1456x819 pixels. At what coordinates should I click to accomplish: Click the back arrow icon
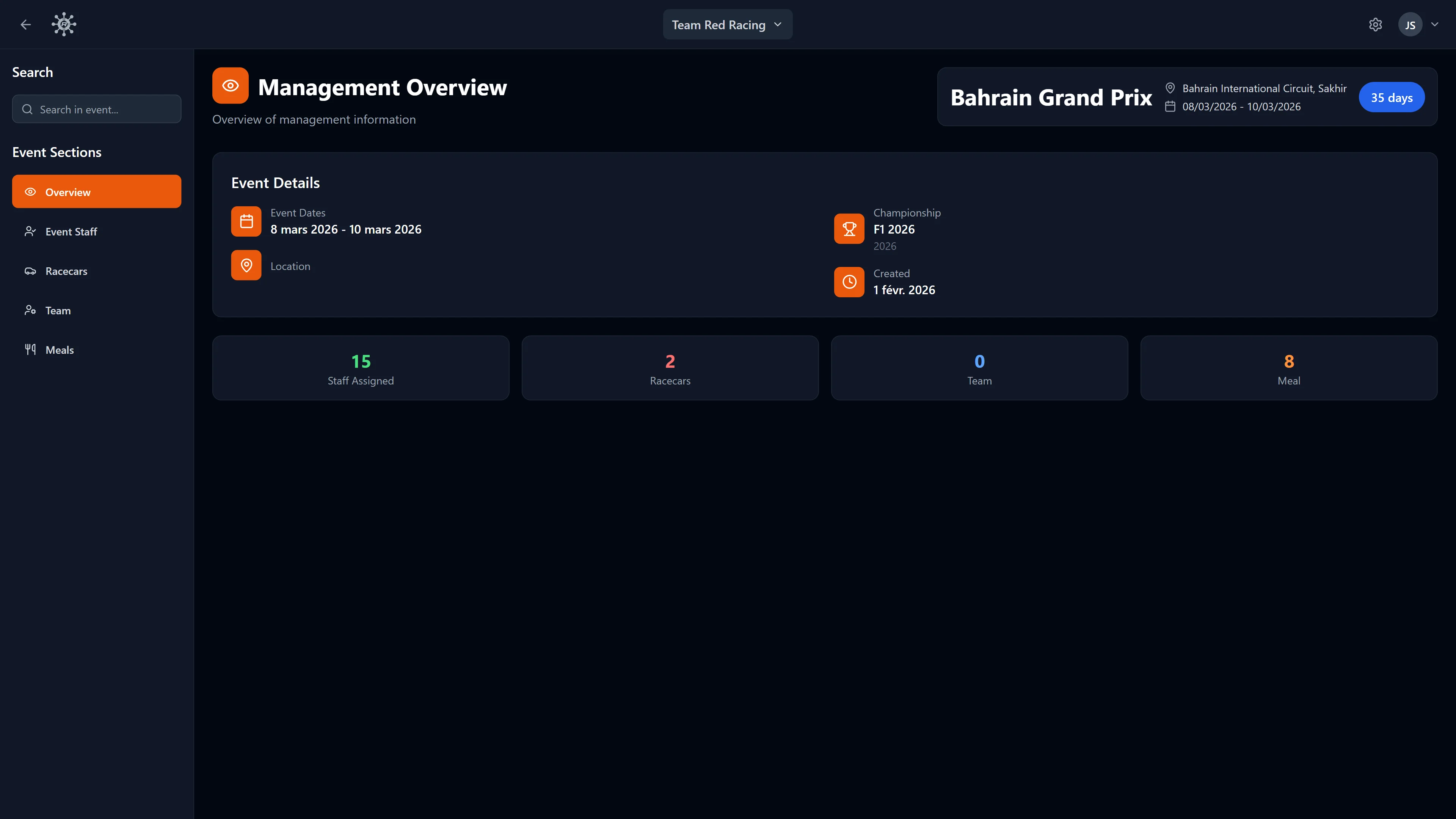(x=25, y=24)
